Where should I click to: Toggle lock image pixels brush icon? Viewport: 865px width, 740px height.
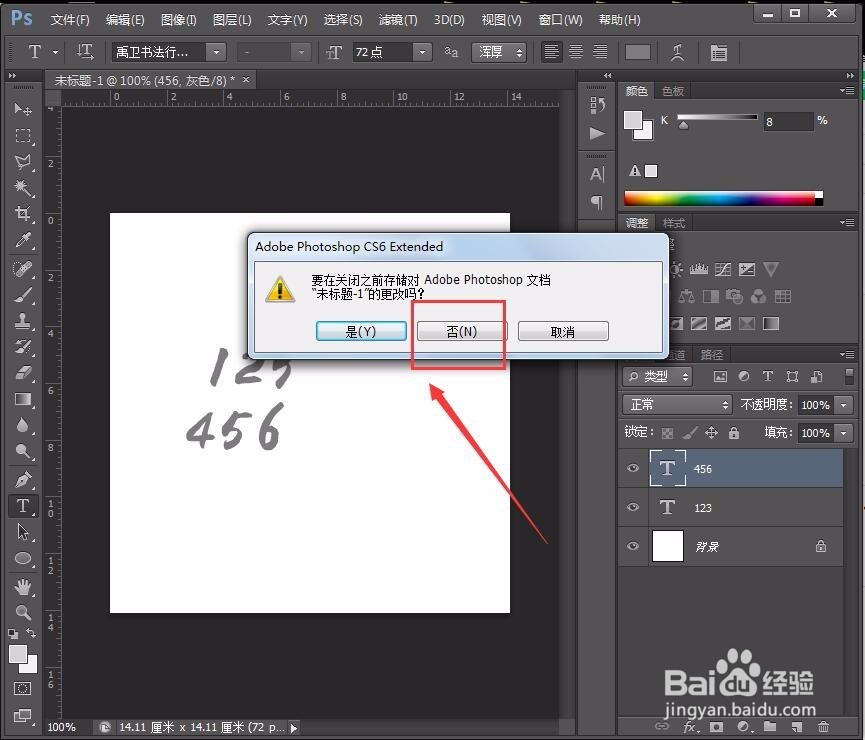[690, 433]
